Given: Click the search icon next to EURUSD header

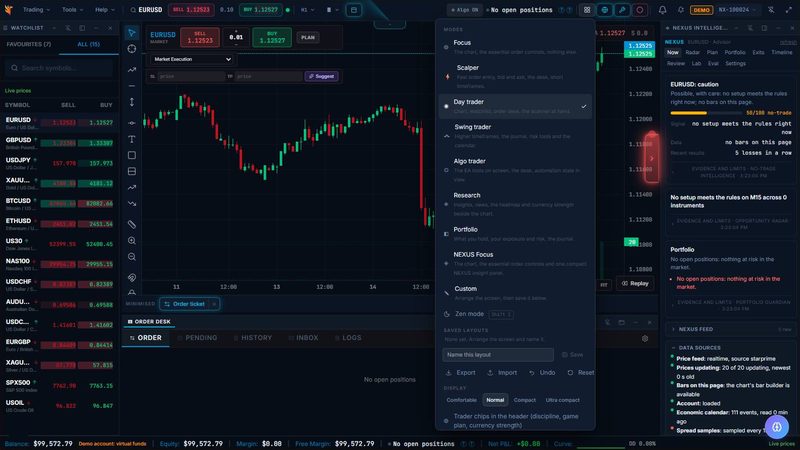Looking at the screenshot, I should [133, 10].
